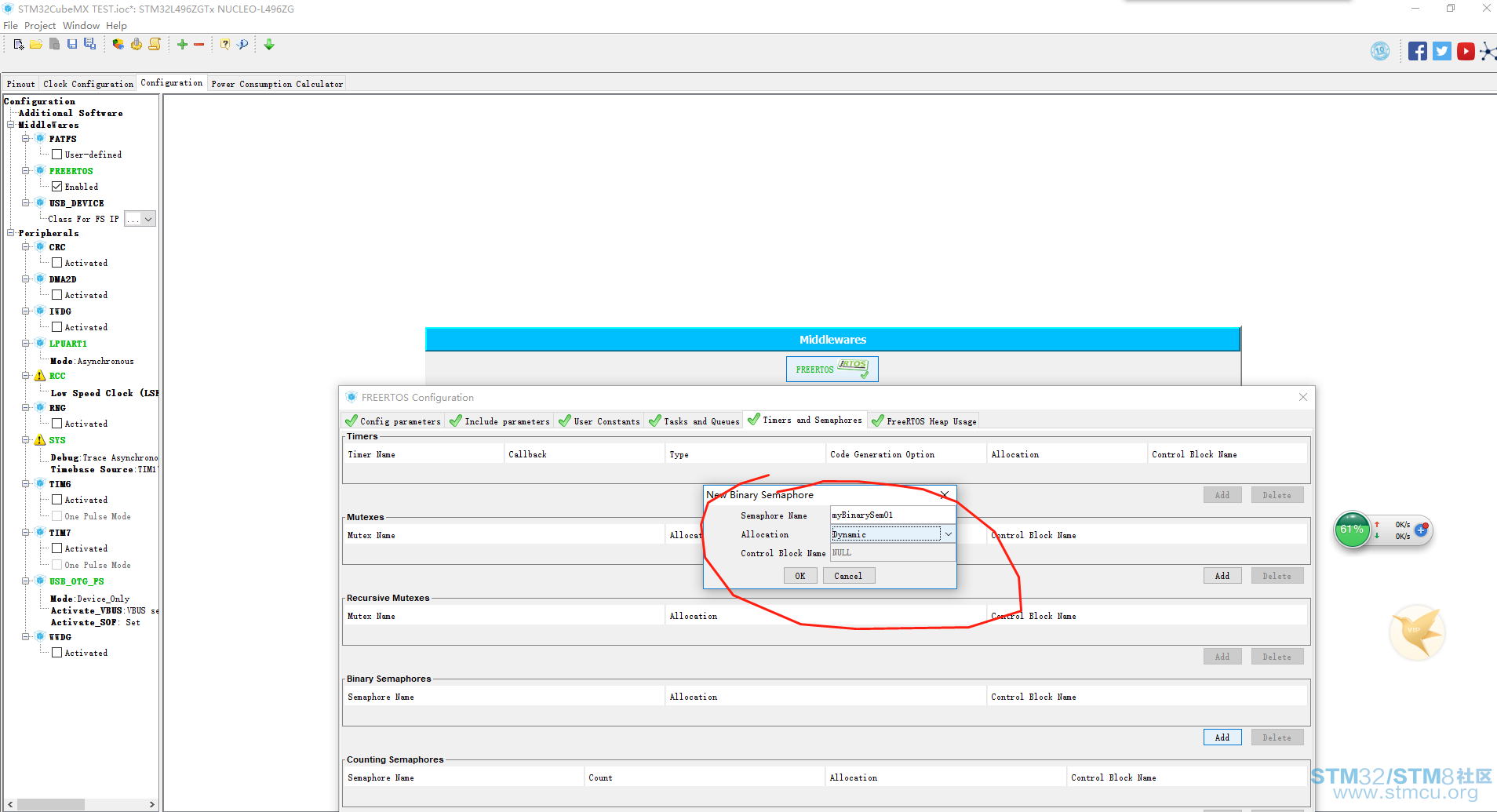Collapse the SYS tree node
The image size is (1497, 812).
(26, 440)
